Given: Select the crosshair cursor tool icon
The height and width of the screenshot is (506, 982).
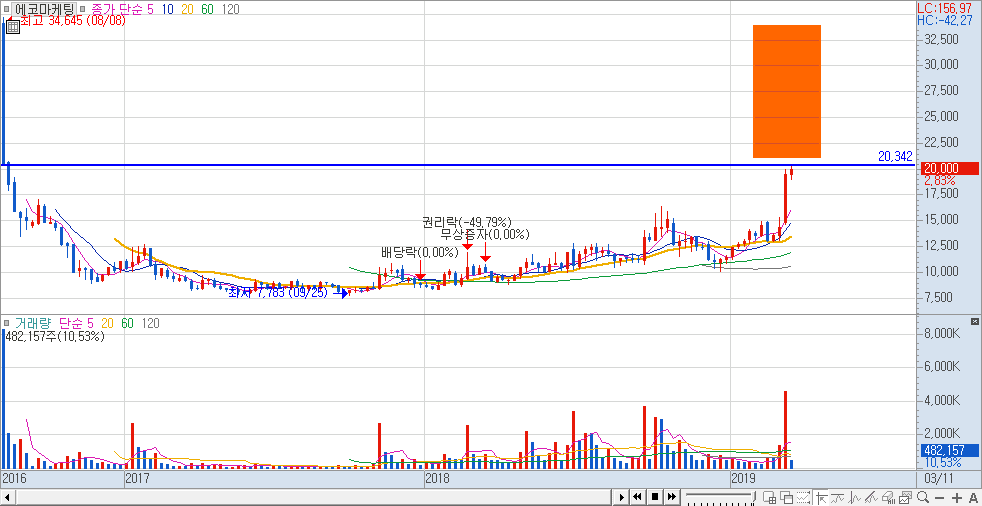Looking at the screenshot, I should (x=822, y=498).
